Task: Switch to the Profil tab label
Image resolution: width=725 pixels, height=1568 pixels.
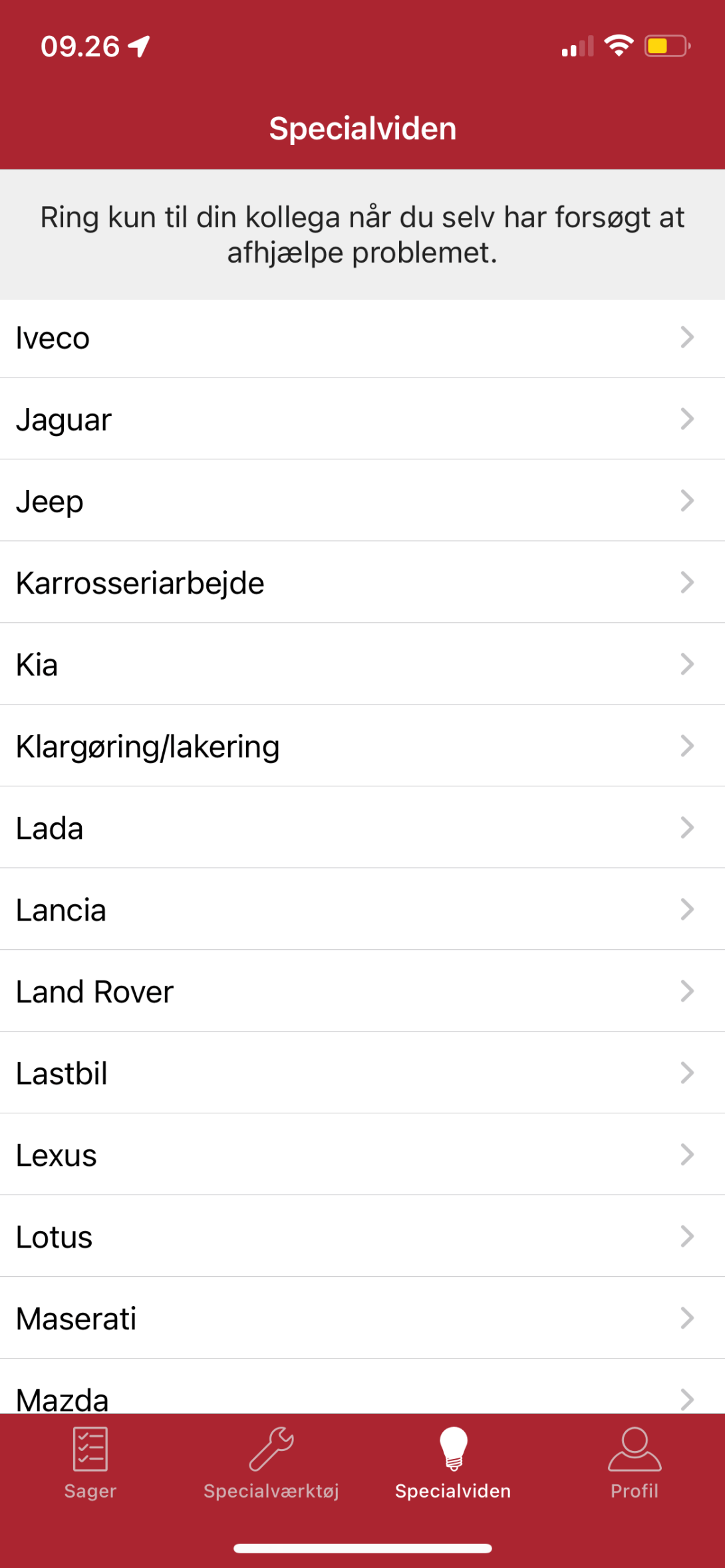Action: click(635, 1491)
